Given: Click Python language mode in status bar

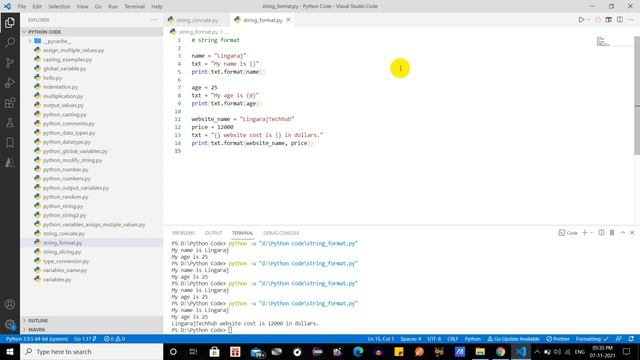Looking at the screenshot, I should [473, 339].
